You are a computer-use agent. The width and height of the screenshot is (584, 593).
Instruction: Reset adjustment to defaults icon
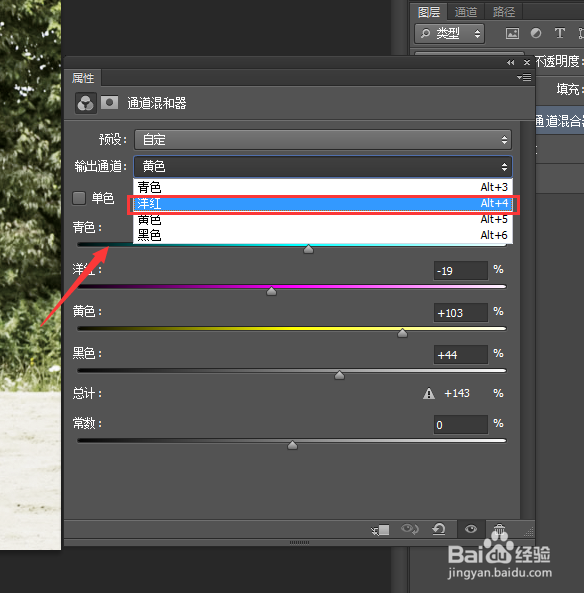point(439,529)
